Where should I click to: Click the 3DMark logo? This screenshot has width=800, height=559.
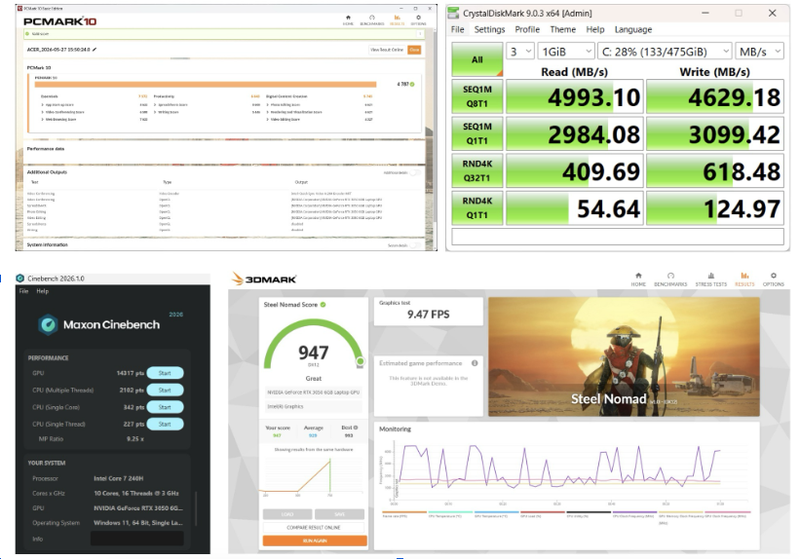tap(264, 279)
